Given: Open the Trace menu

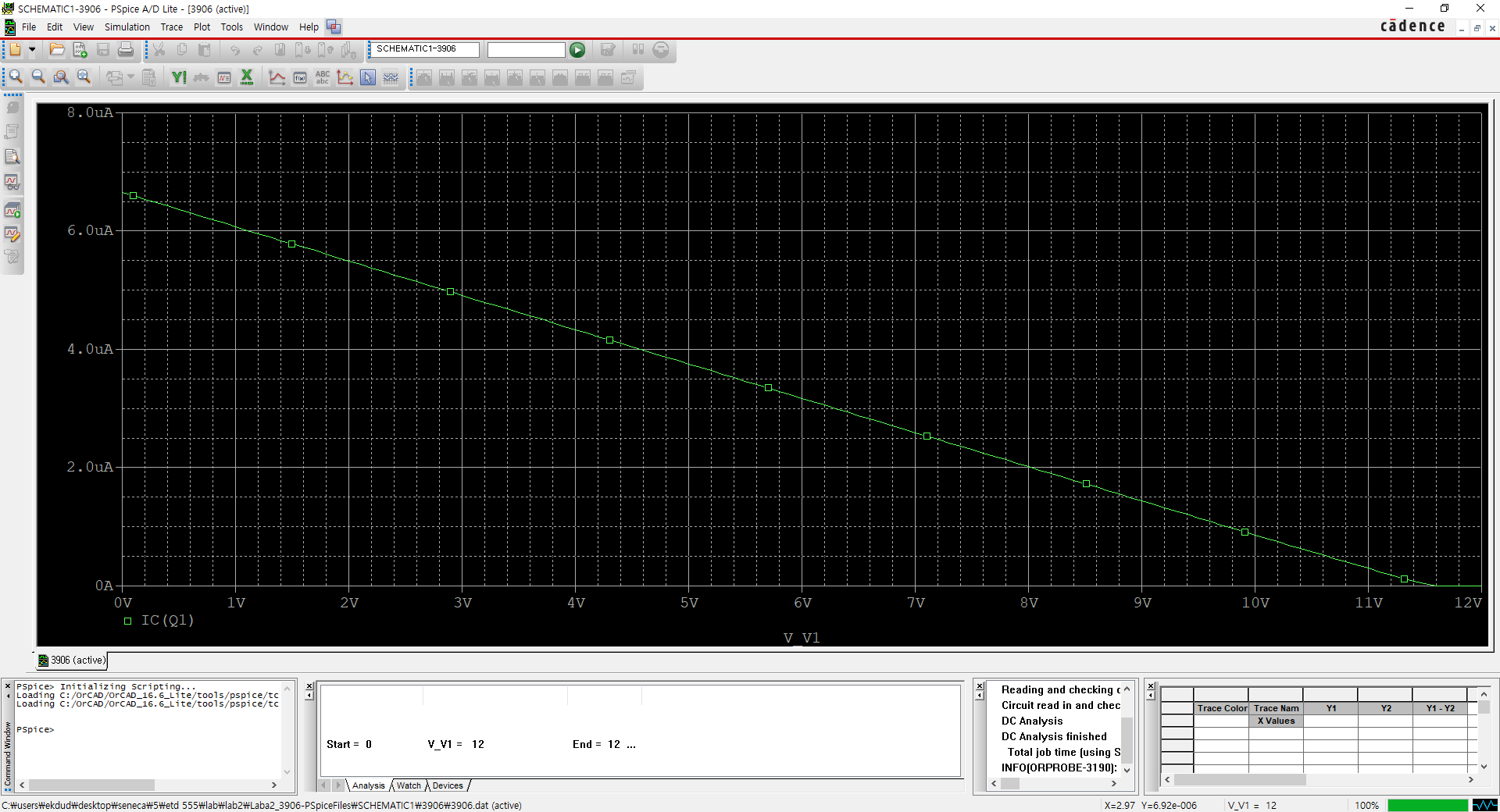Looking at the screenshot, I should (x=172, y=27).
